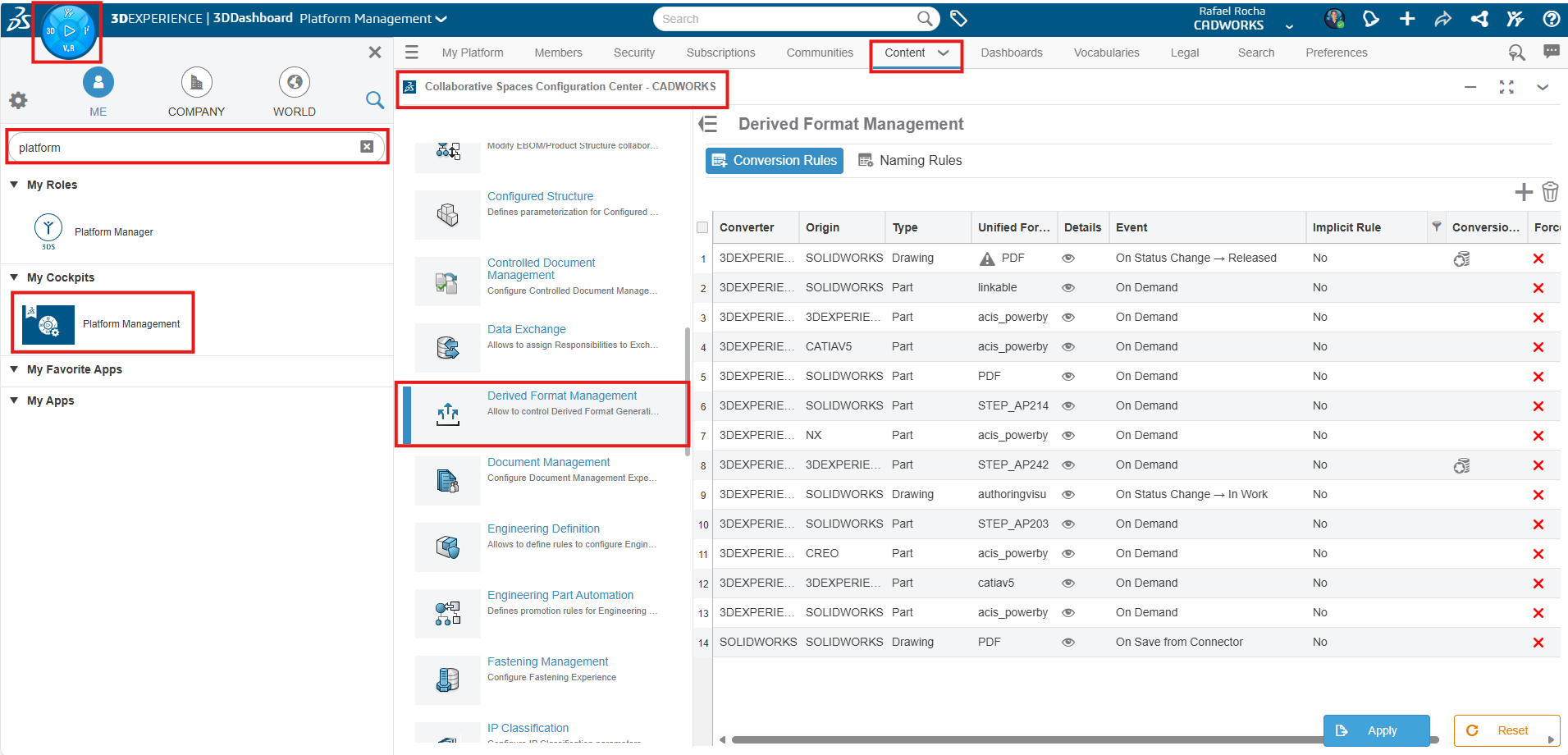Open the social network share icon
Screen dimensions: 1568x755
[1479, 18]
